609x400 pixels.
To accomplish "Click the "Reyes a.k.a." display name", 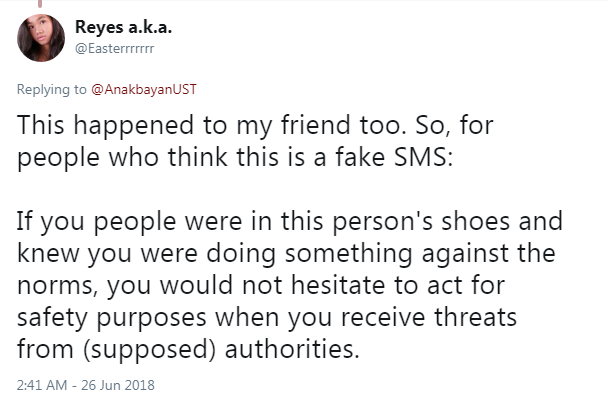I will [x=123, y=27].
